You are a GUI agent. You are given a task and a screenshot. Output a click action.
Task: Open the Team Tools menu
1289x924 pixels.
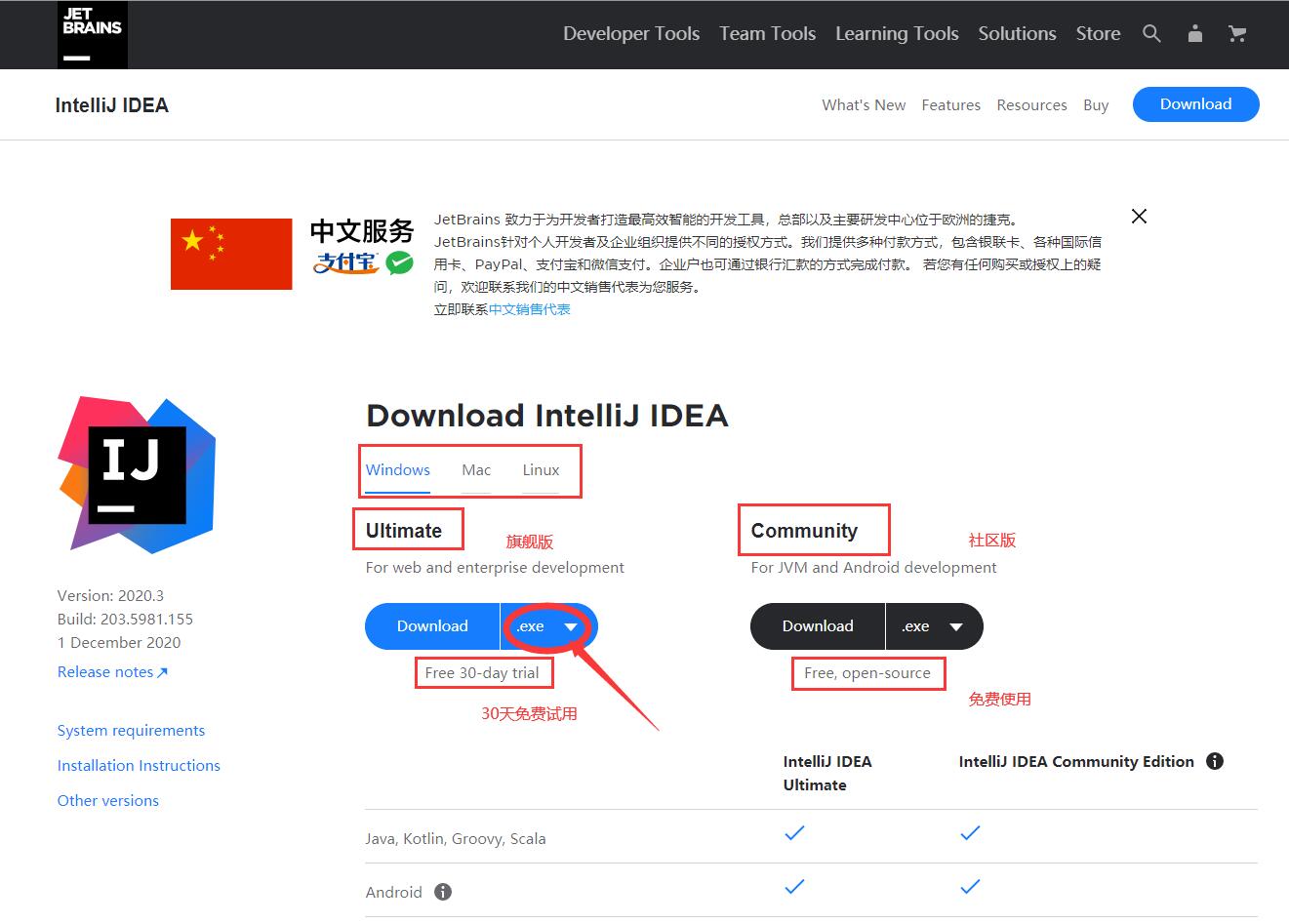(767, 34)
